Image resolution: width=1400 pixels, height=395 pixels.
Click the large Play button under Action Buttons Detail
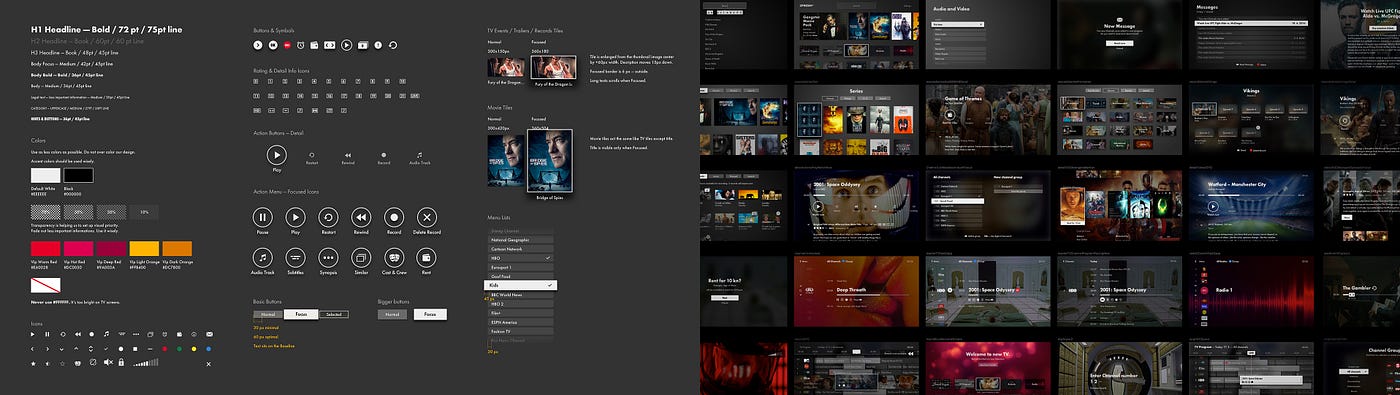pos(277,154)
